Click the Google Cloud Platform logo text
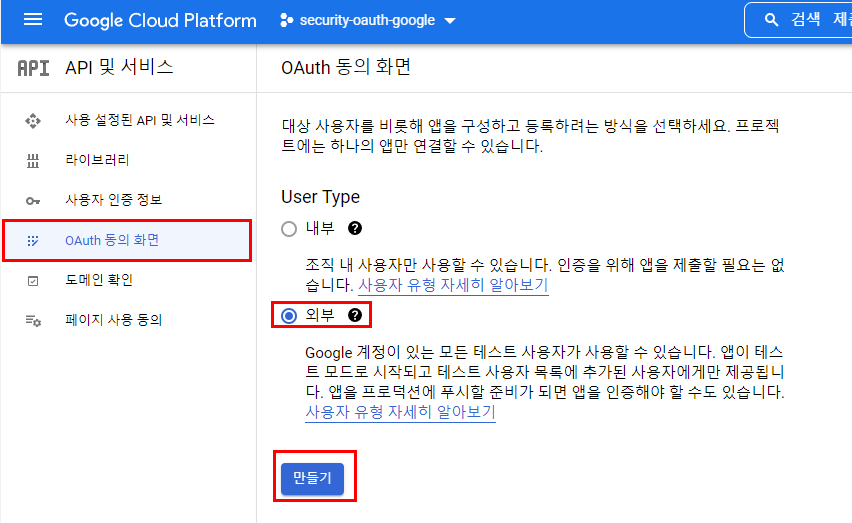Screen dimensions: 852x523 click(x=160, y=21)
